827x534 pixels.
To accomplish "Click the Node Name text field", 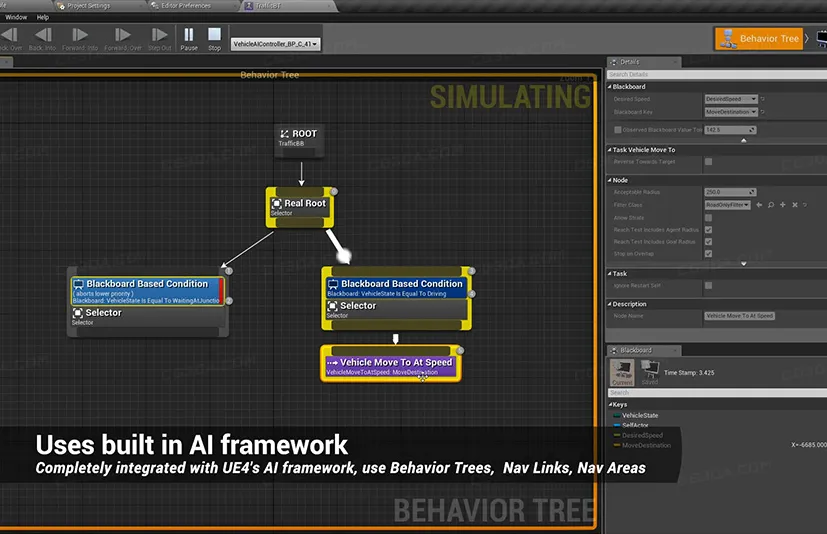I will coord(739,316).
